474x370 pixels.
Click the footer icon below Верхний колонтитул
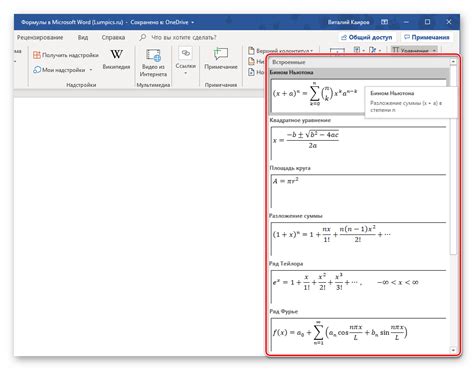(251, 61)
